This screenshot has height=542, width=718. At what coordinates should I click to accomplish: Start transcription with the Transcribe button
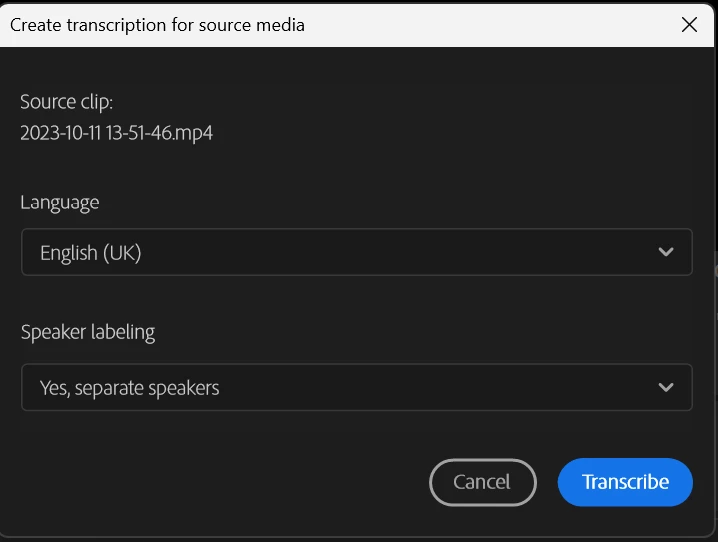coord(625,482)
